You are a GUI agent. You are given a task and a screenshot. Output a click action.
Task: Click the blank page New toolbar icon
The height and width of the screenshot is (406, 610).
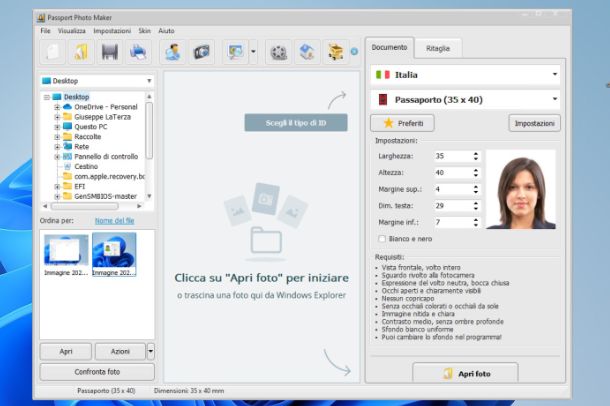[x=53, y=52]
